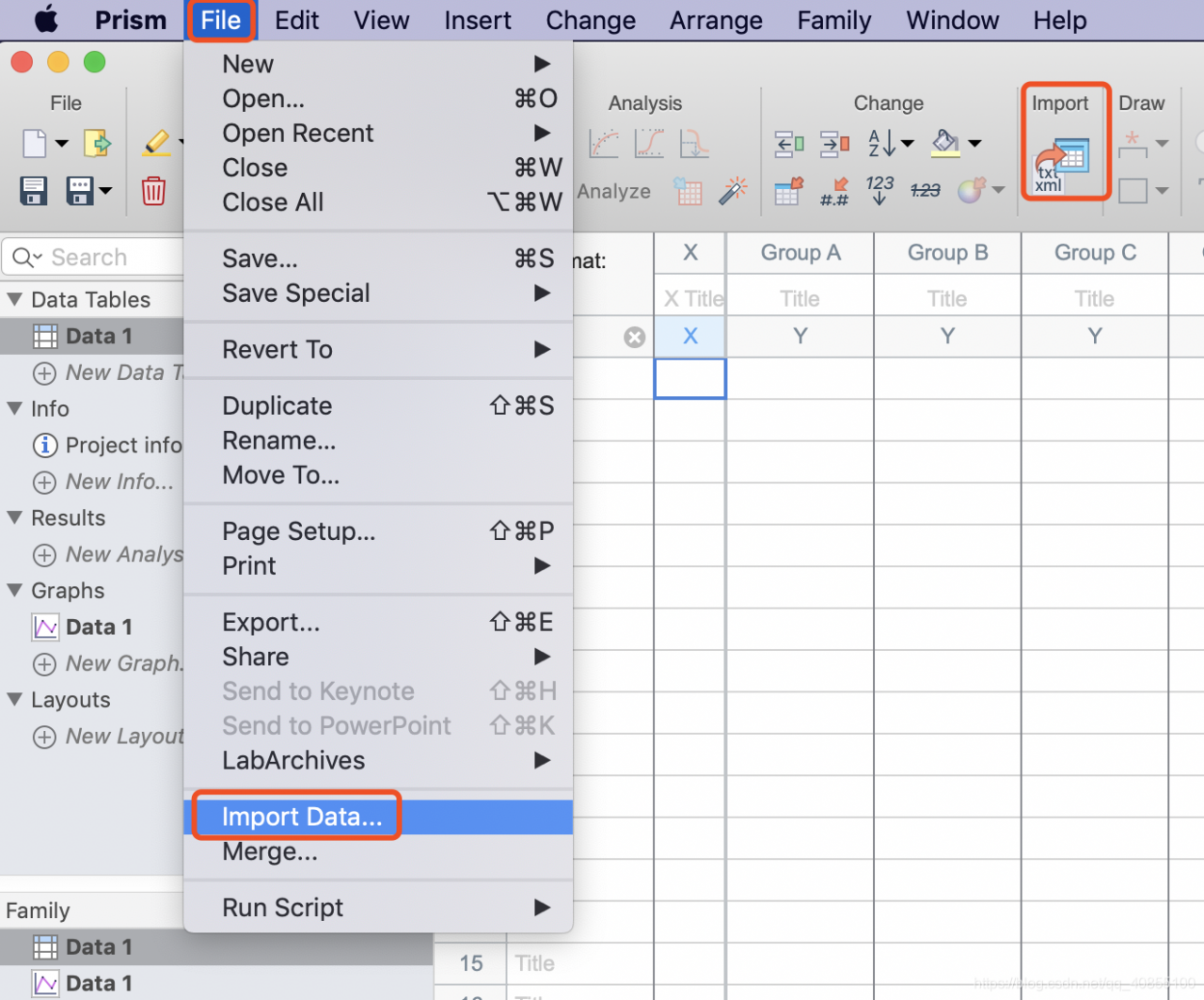The height and width of the screenshot is (1000, 1204).
Task: Click the Group B Title cell
Action: pyautogui.click(x=947, y=298)
